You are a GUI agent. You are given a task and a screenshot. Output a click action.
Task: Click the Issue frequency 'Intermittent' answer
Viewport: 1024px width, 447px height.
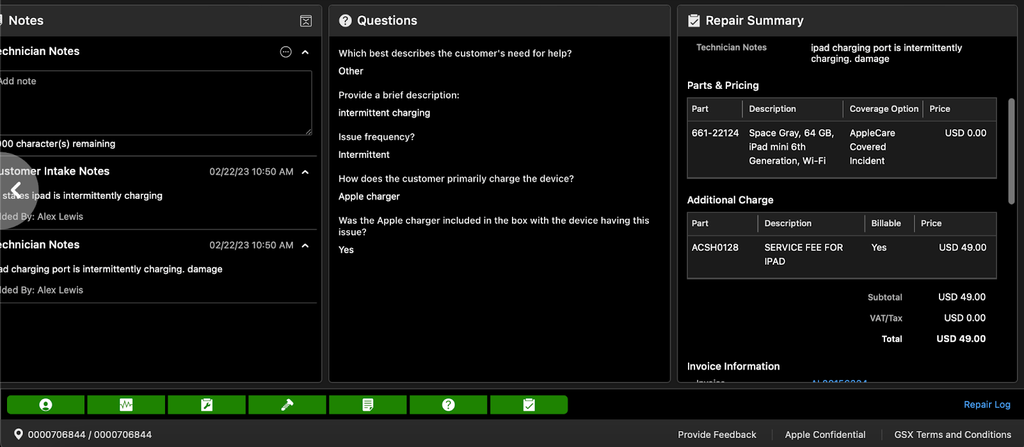click(x=364, y=155)
